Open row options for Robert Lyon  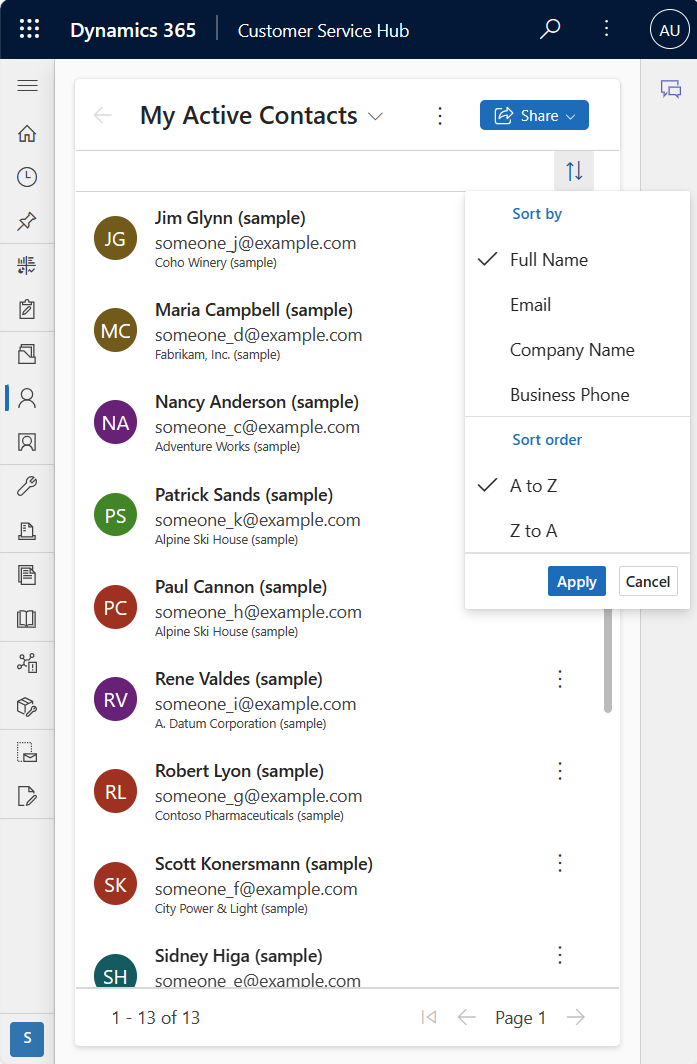click(560, 771)
